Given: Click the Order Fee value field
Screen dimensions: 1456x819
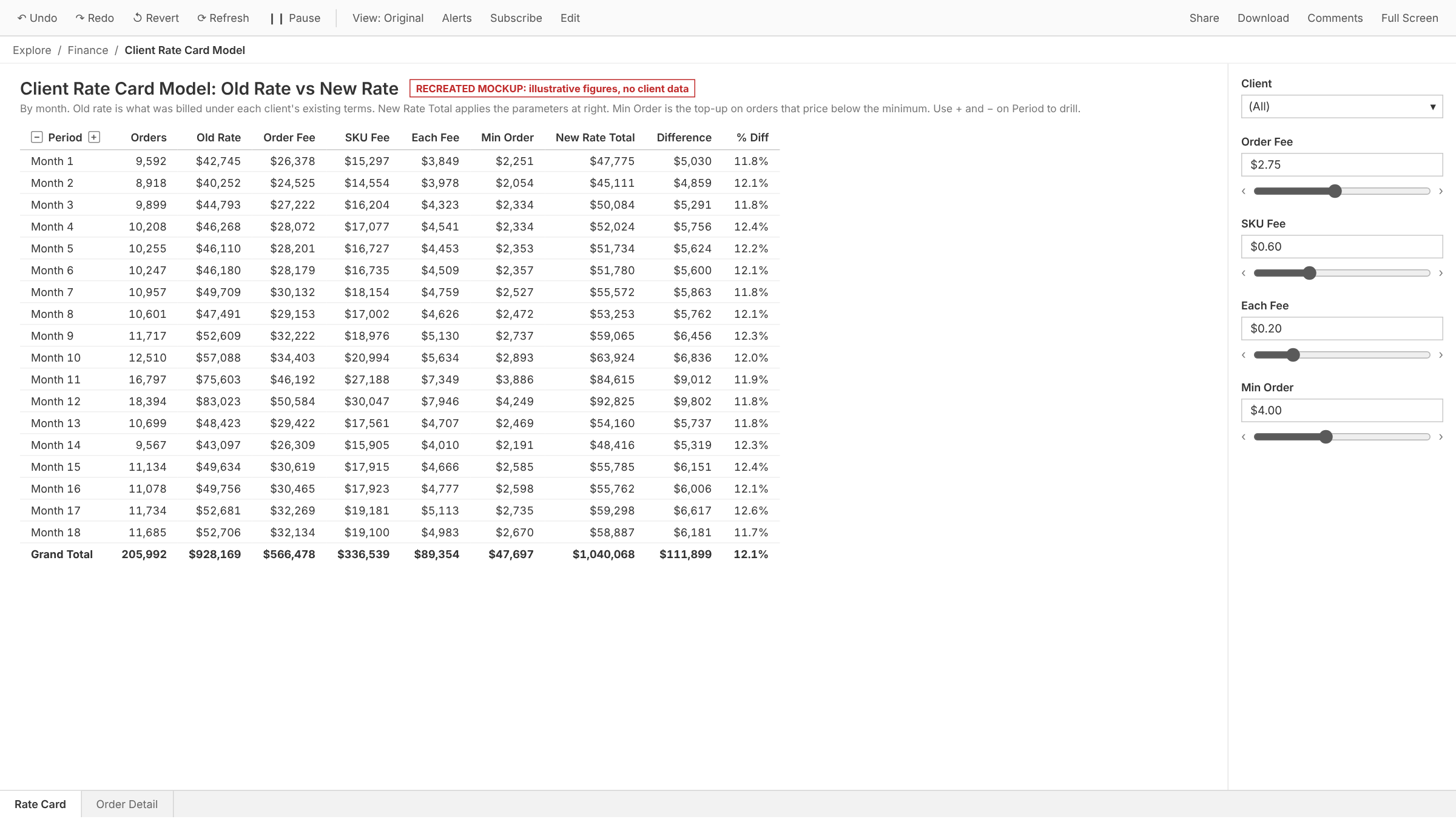Looking at the screenshot, I should tap(1342, 164).
